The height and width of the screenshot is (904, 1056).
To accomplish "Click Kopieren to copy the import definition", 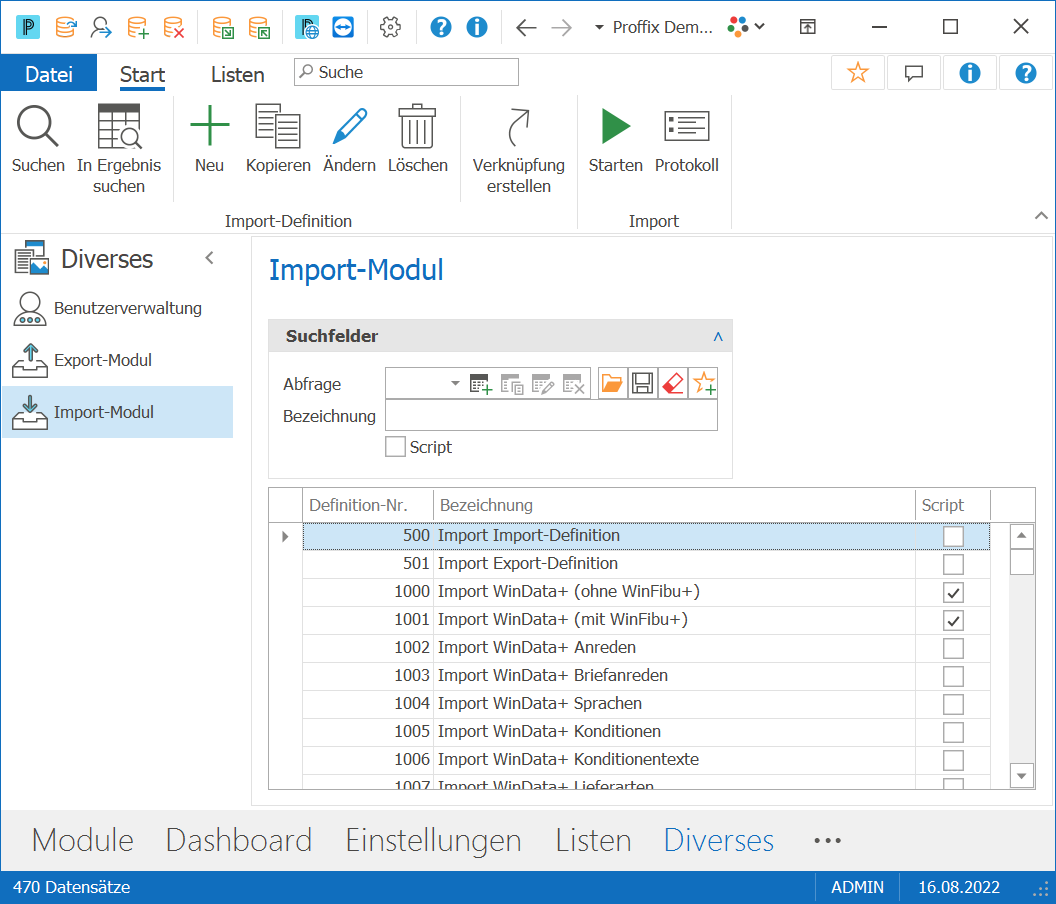I will point(278,140).
